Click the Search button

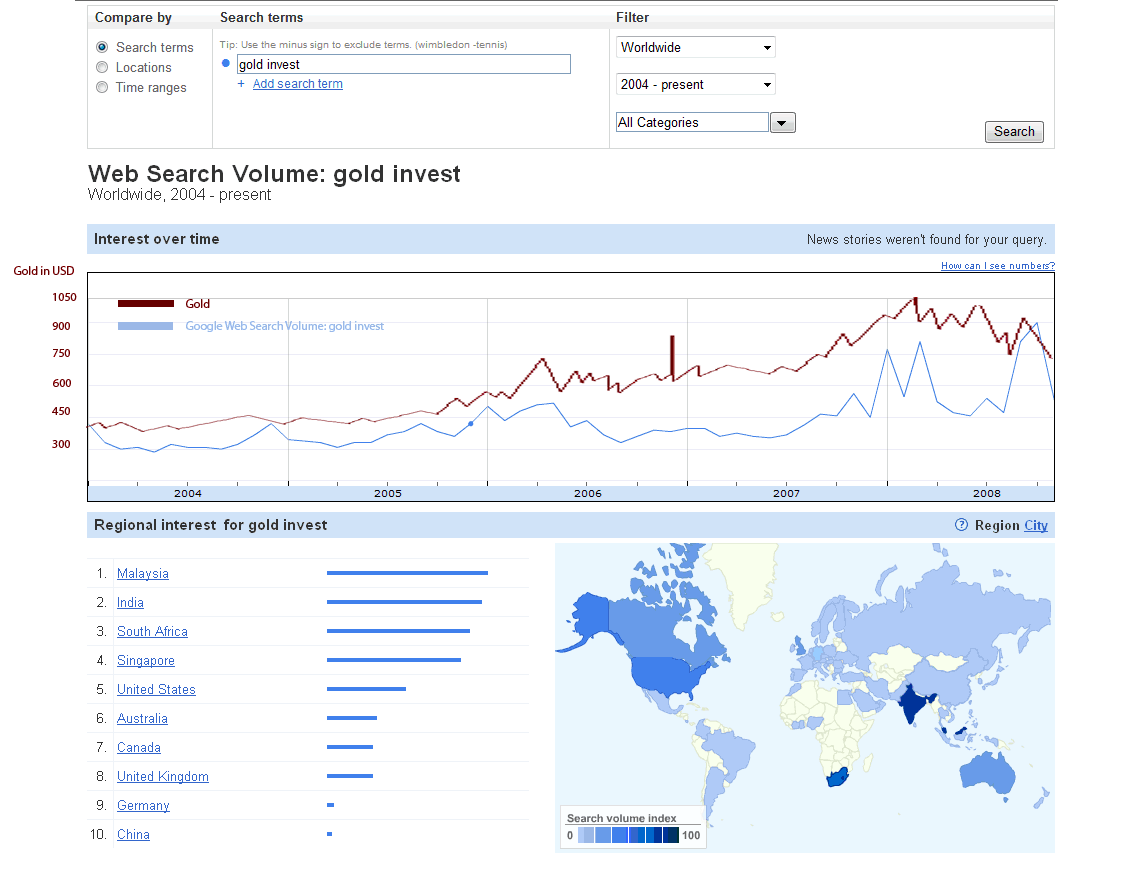tap(1014, 132)
